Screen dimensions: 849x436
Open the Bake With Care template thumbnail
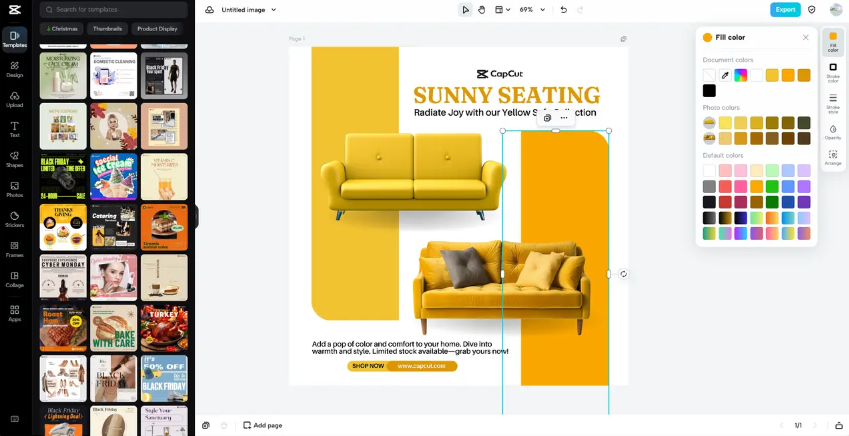[114, 328]
